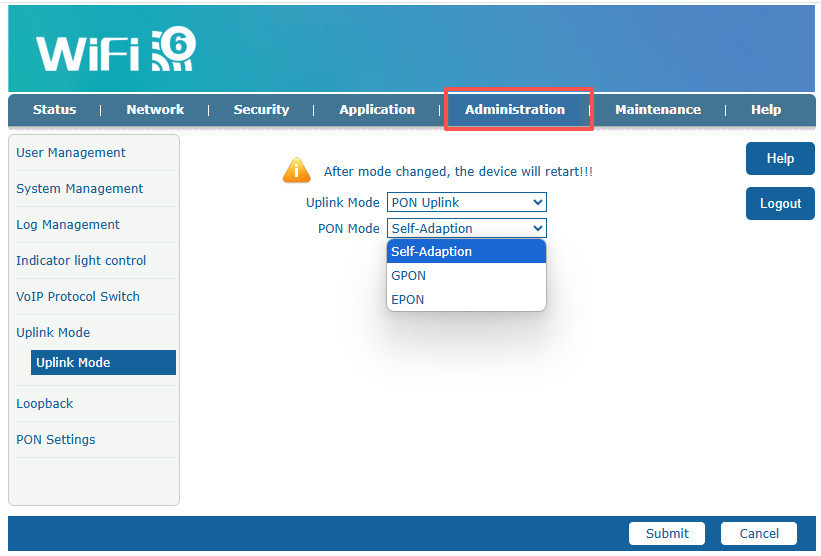
Task: Go to System Management
Action: pos(80,188)
